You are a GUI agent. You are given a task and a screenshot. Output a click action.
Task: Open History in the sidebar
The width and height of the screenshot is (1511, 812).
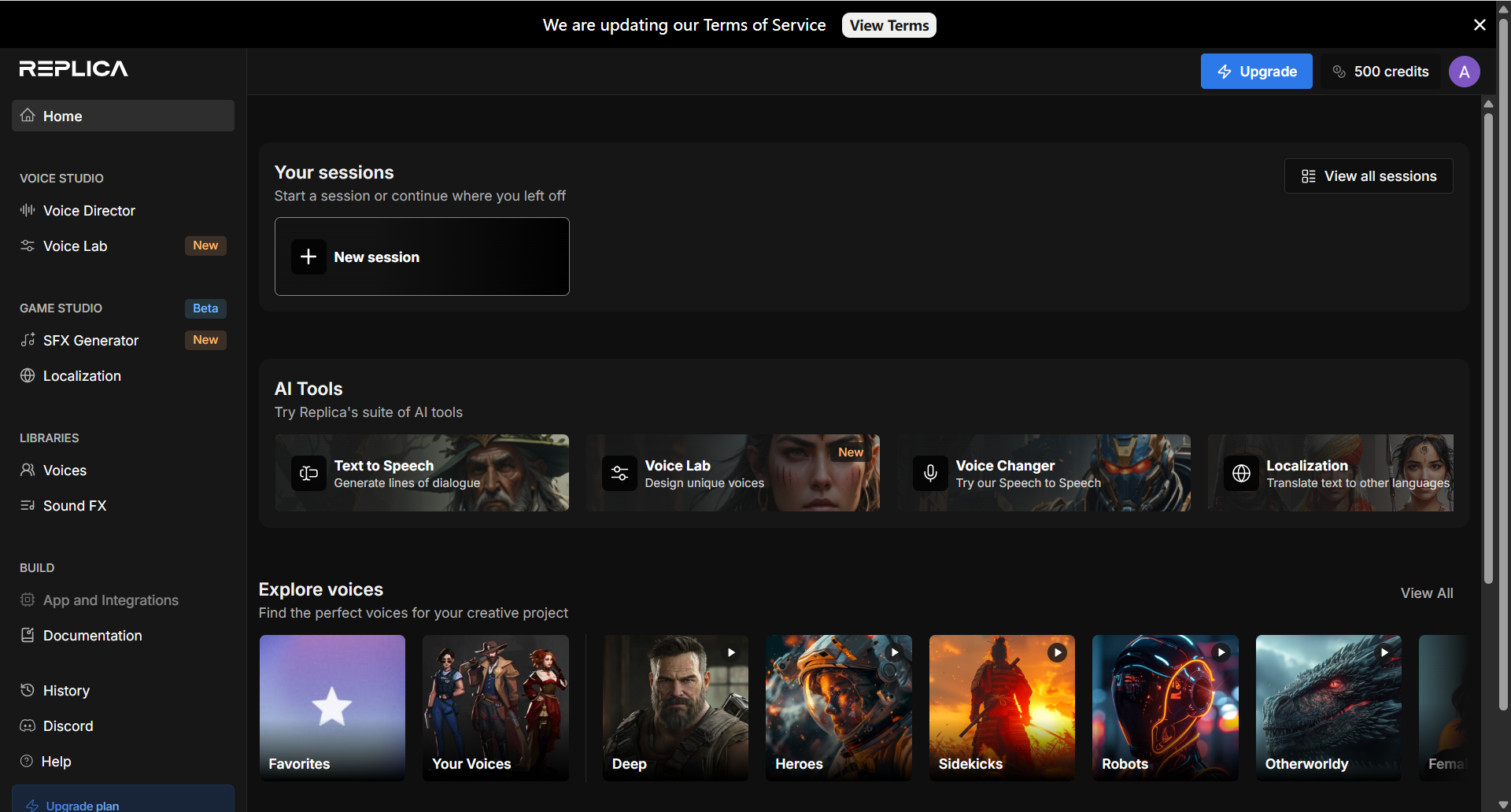click(x=123, y=690)
